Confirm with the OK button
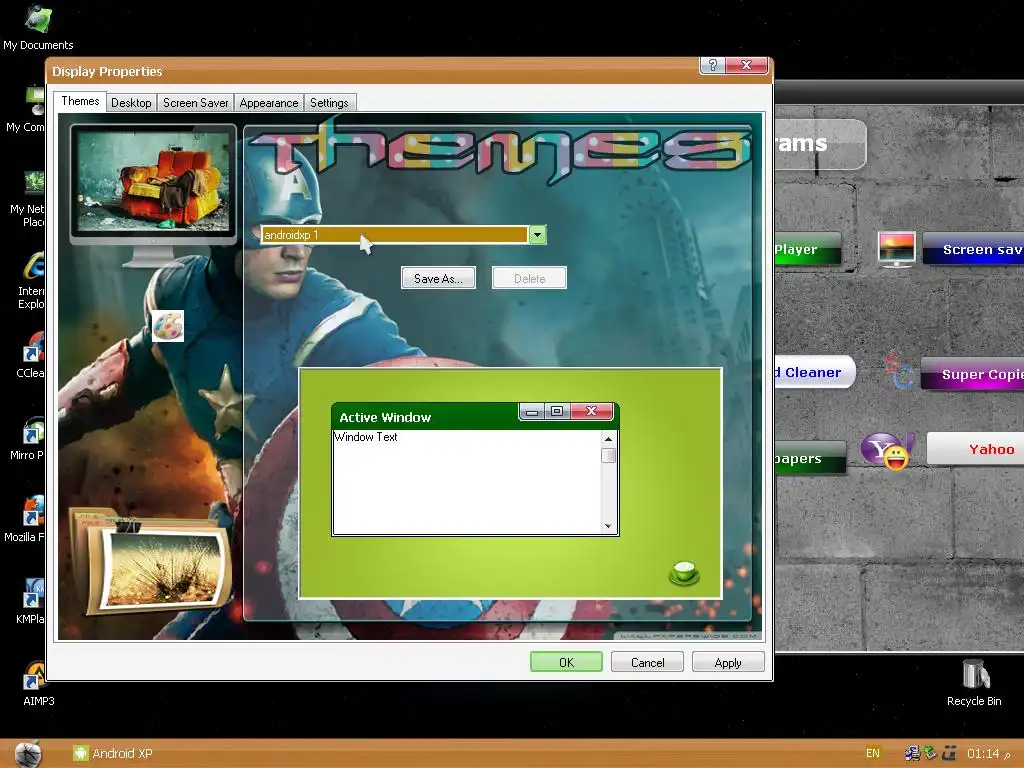Viewport: 1024px width, 768px height. point(566,662)
